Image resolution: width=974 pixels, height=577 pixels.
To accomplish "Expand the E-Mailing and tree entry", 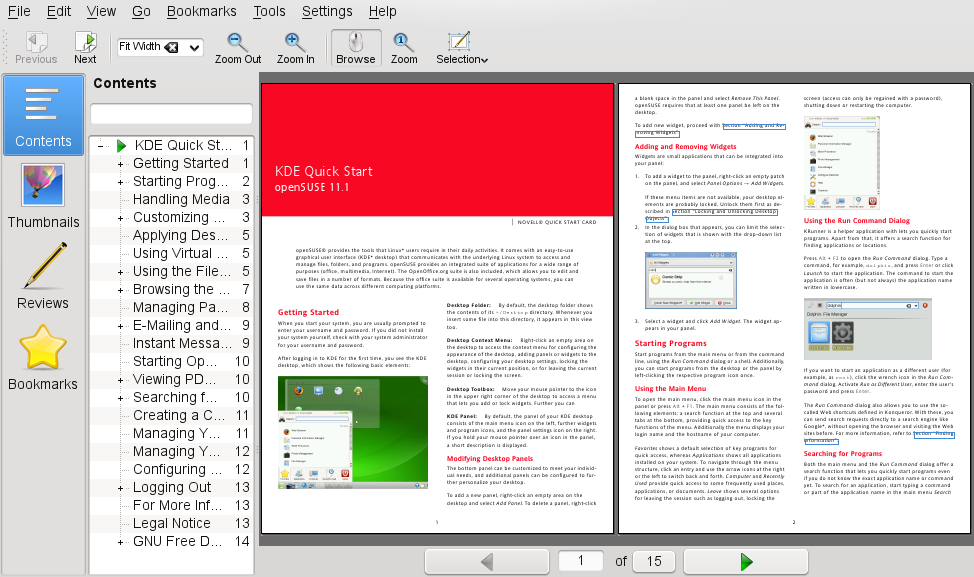I will [x=121, y=326].
